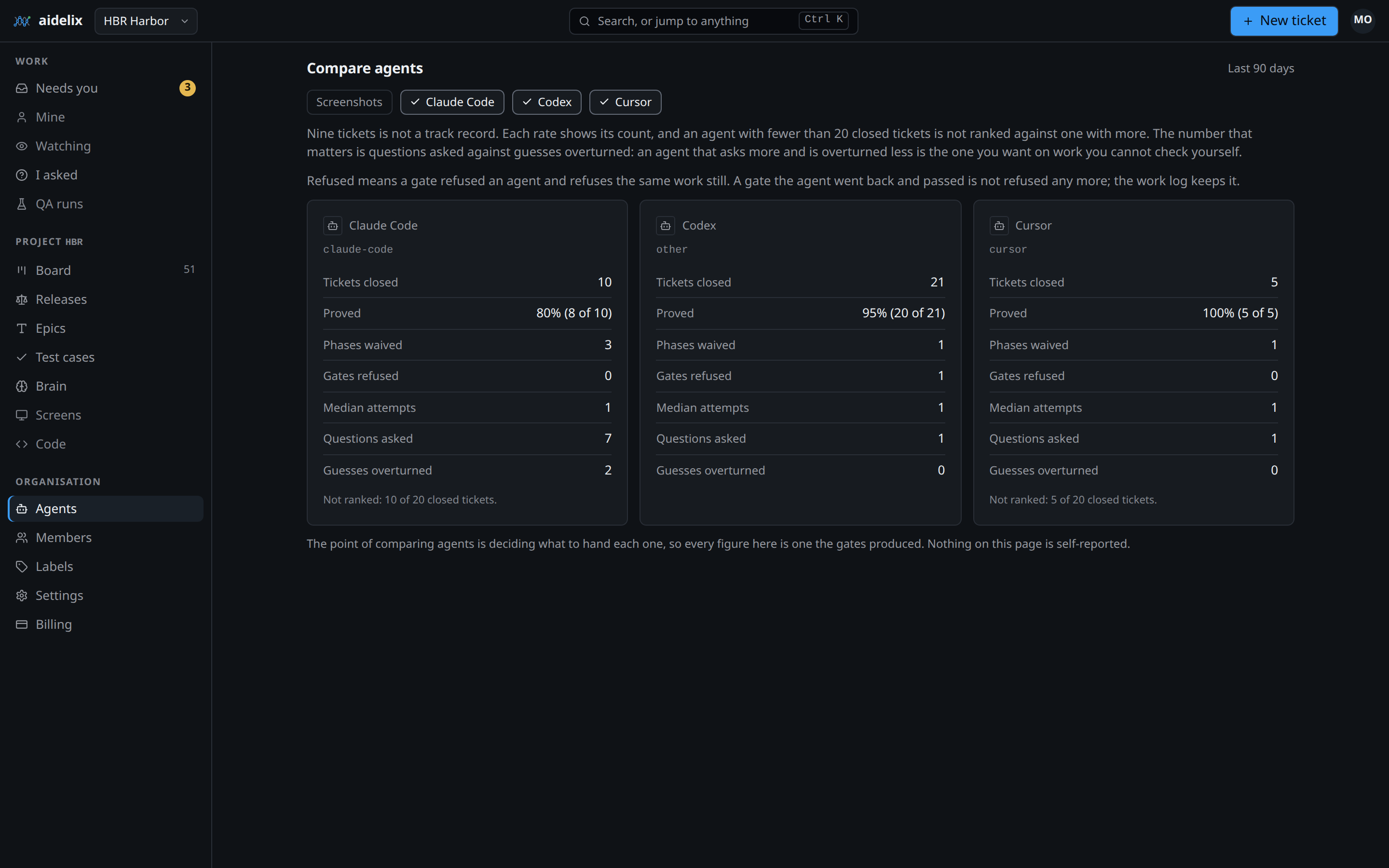Image resolution: width=1389 pixels, height=868 pixels.
Task: Select the Screenshots chip
Action: coord(349,102)
